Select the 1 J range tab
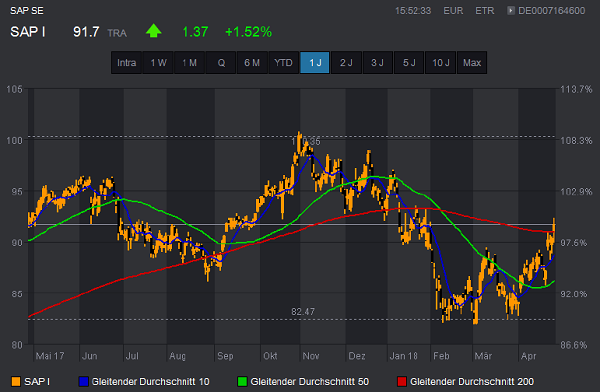The image size is (600, 392). click(315, 62)
